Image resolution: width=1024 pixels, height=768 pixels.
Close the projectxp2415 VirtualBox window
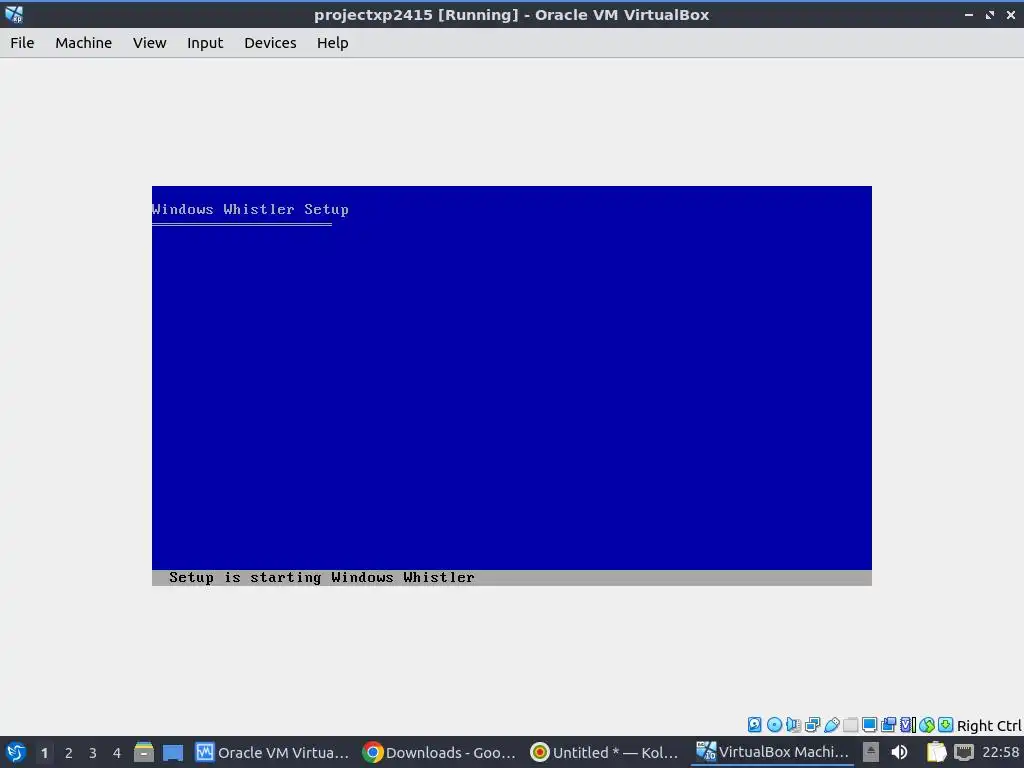1011,15
